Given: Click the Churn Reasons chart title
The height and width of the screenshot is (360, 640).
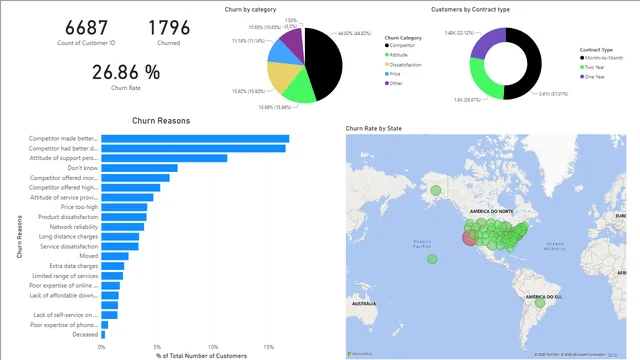Looking at the screenshot, I should point(161,121).
